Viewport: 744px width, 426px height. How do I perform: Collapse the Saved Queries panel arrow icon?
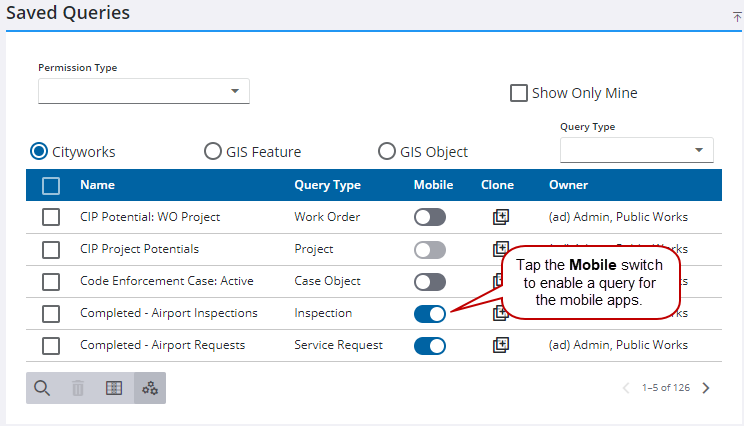point(737,17)
